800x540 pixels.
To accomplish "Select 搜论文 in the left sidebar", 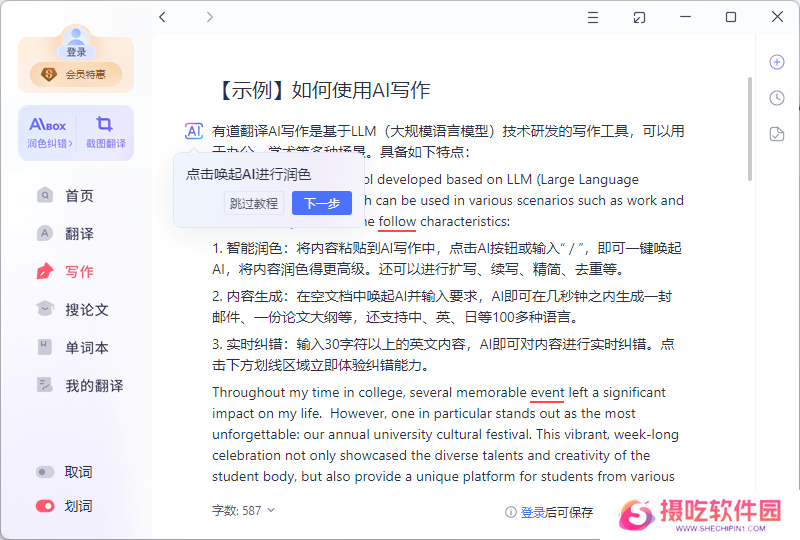I will pos(86,309).
